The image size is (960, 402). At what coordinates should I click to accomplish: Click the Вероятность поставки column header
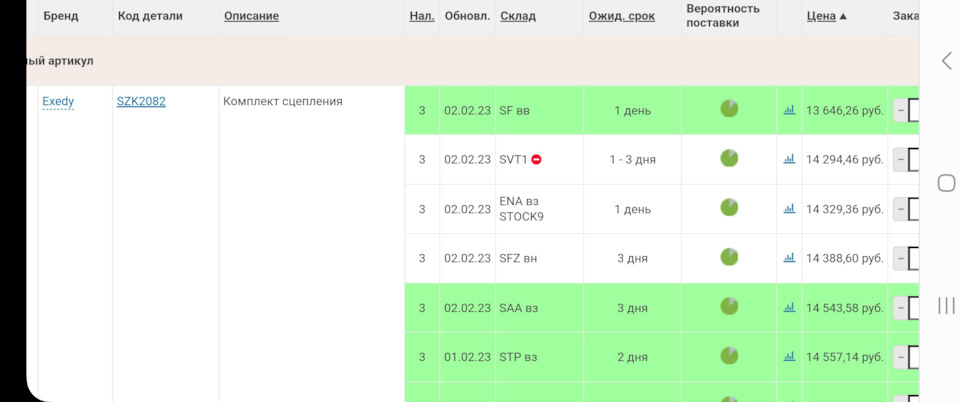(723, 16)
